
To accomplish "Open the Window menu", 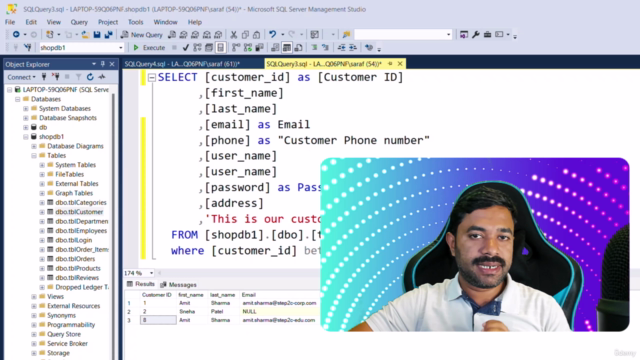I will pos(165,22).
